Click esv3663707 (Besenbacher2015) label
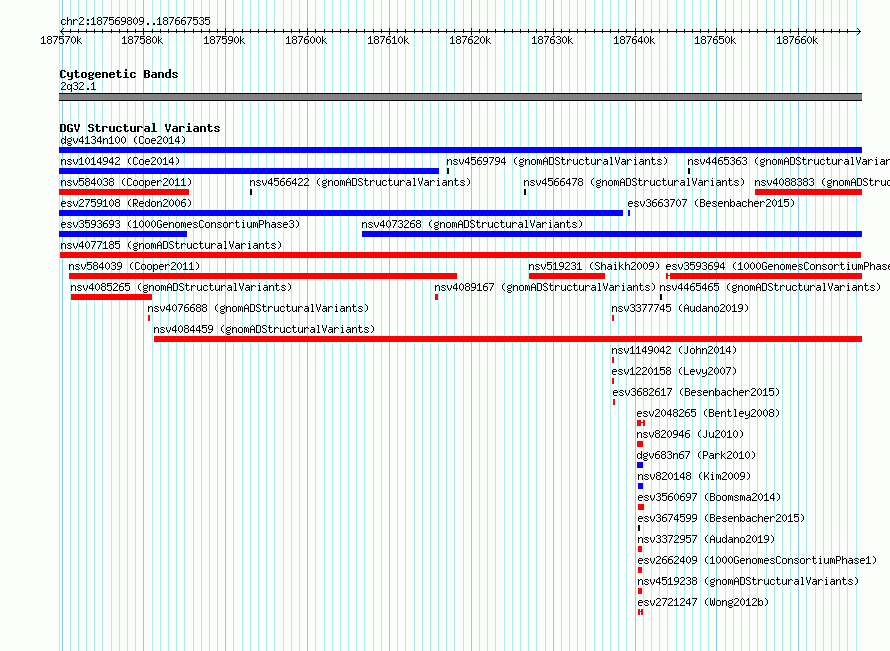The image size is (890, 651). (x=711, y=203)
